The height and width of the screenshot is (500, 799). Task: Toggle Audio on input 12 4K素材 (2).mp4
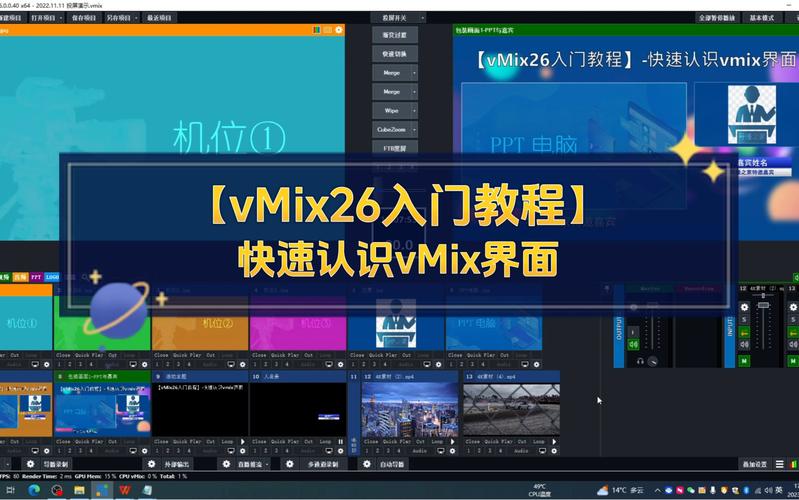(x=420, y=451)
